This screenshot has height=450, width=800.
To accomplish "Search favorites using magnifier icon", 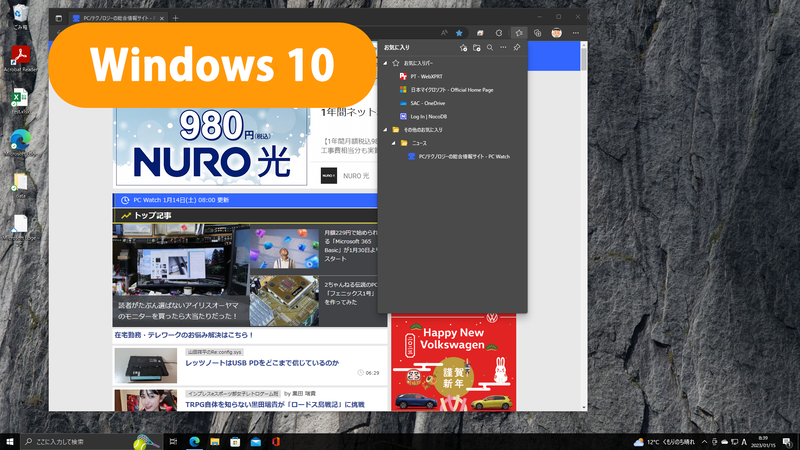I will pyautogui.click(x=490, y=47).
